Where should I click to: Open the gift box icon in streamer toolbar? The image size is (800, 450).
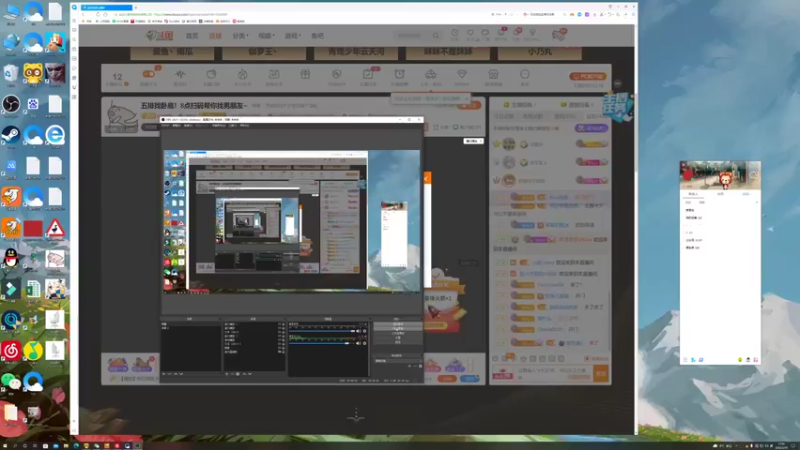[305, 74]
